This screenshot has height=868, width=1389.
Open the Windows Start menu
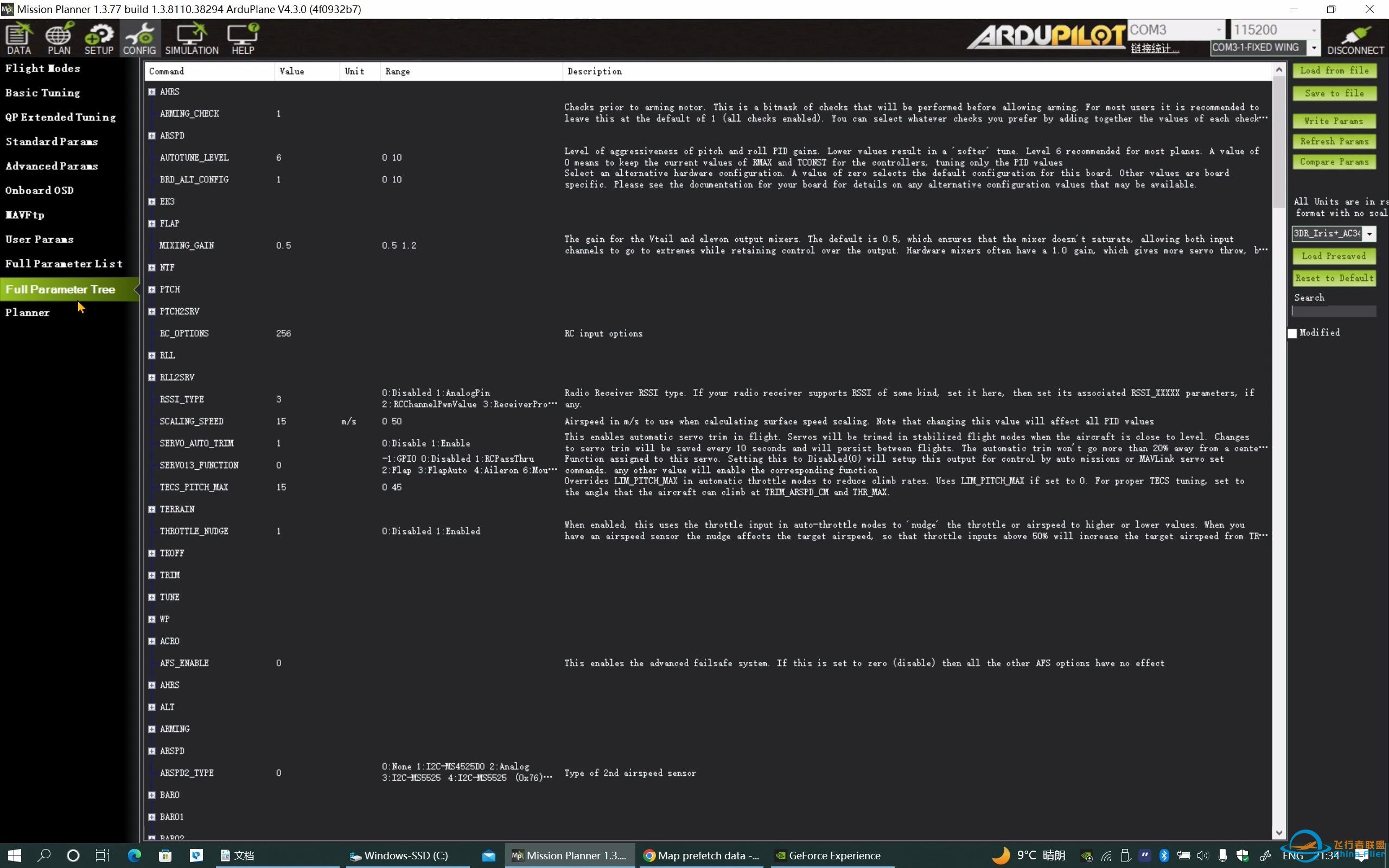(x=14, y=856)
